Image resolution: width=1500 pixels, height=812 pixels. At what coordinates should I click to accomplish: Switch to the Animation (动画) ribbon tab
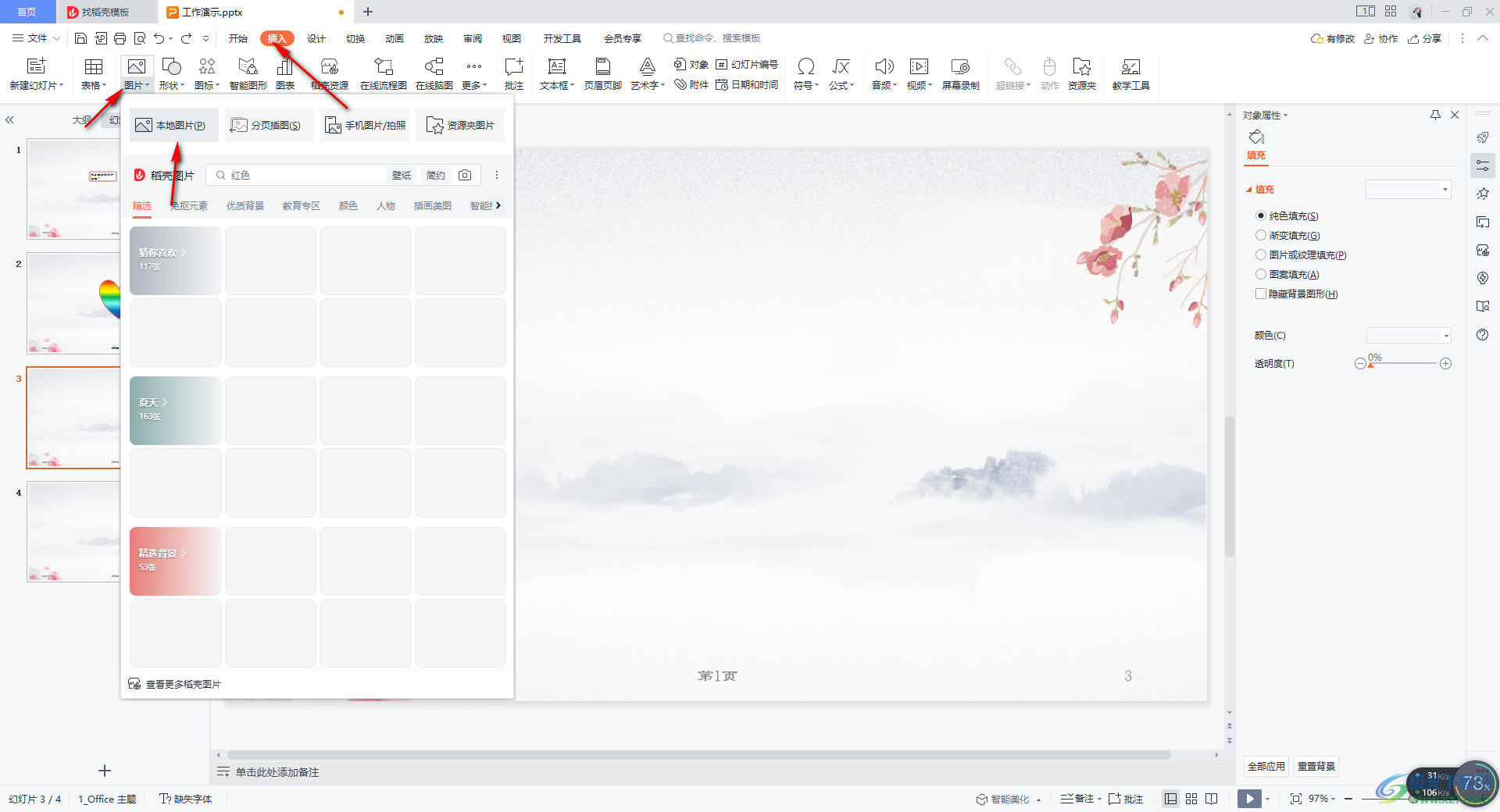pos(395,38)
